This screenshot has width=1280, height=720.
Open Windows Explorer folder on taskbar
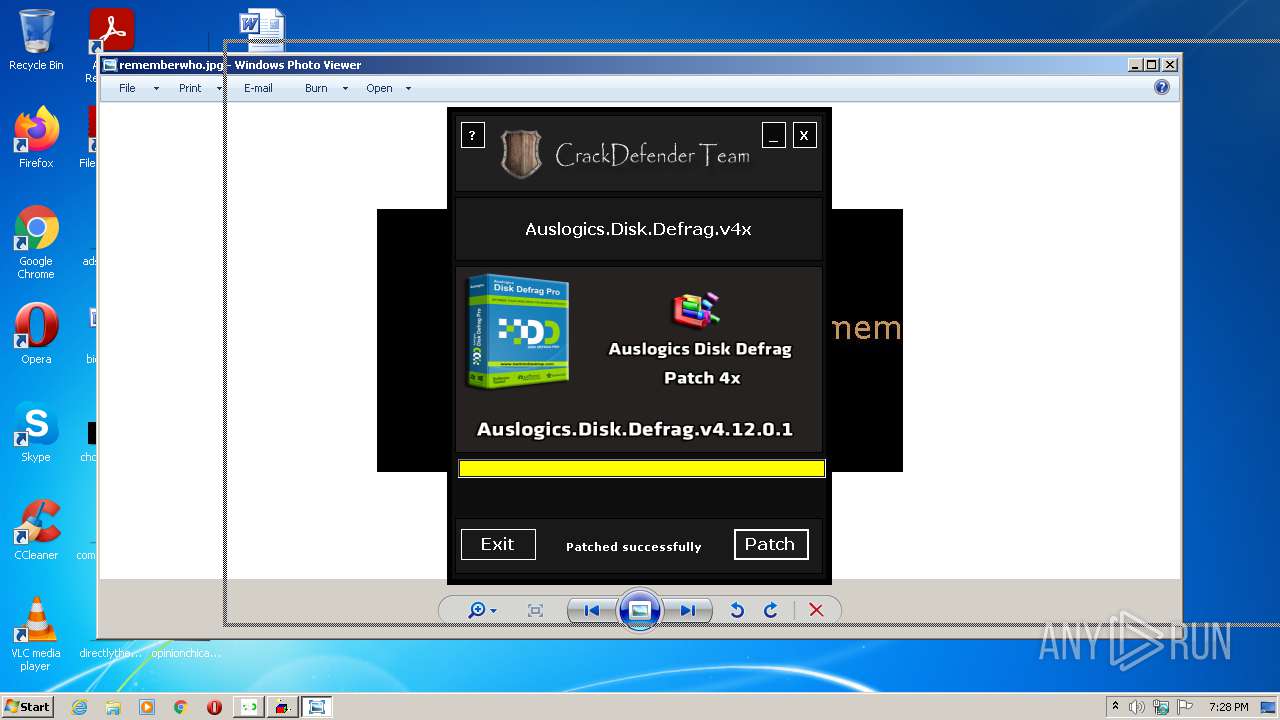[113, 707]
